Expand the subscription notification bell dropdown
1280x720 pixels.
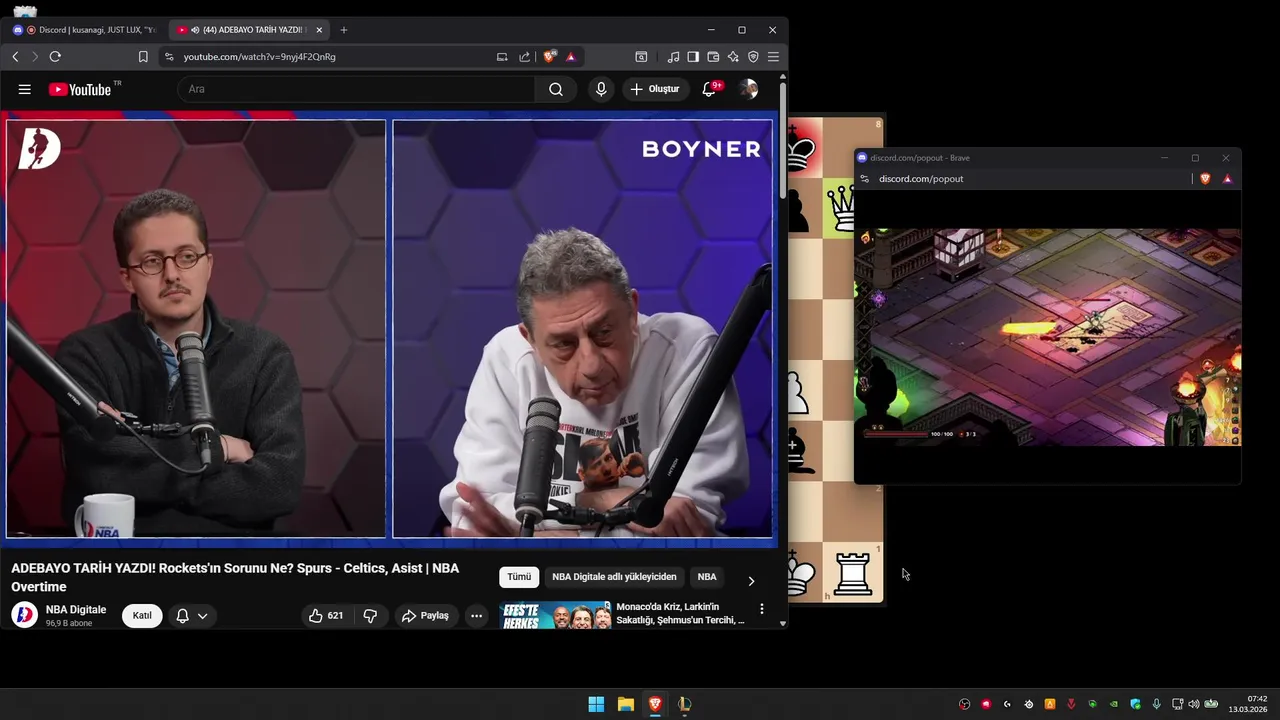coord(192,616)
